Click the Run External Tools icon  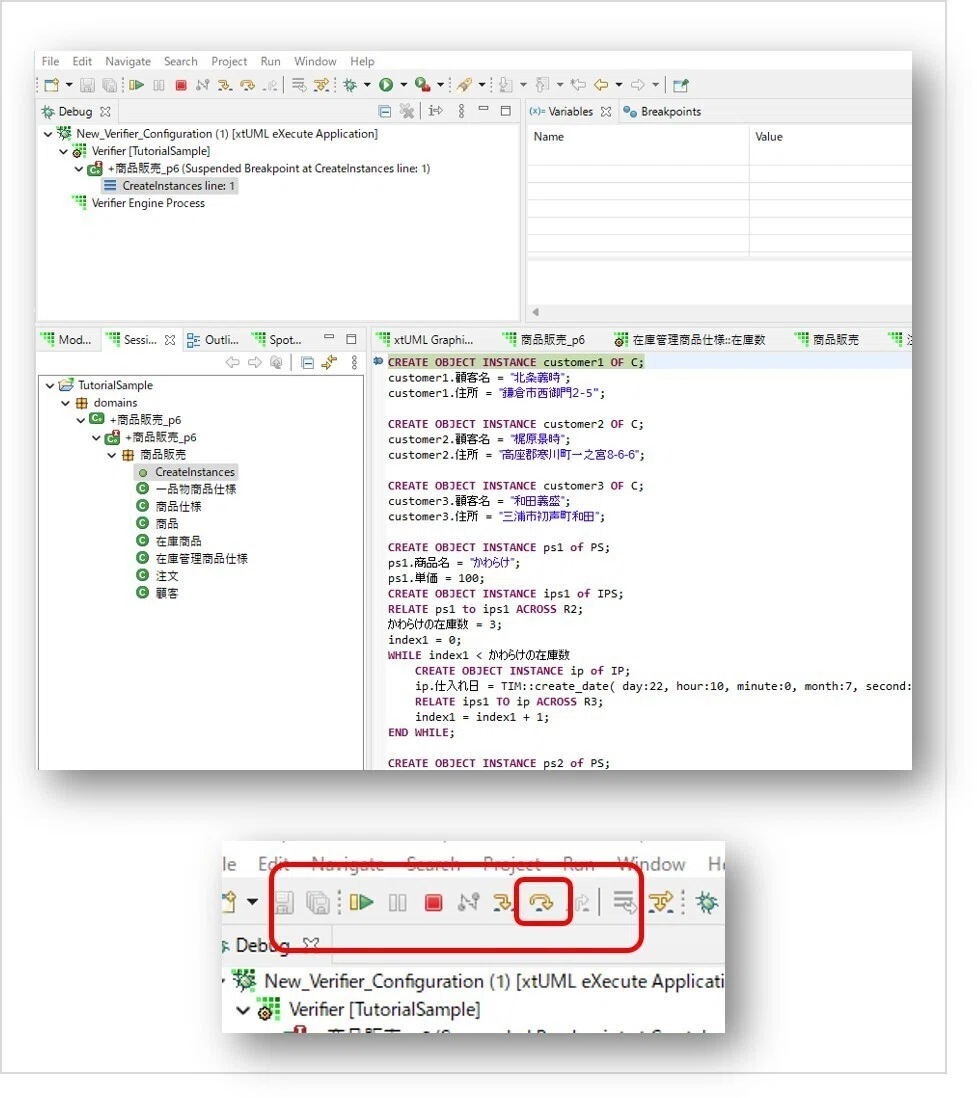point(422,85)
